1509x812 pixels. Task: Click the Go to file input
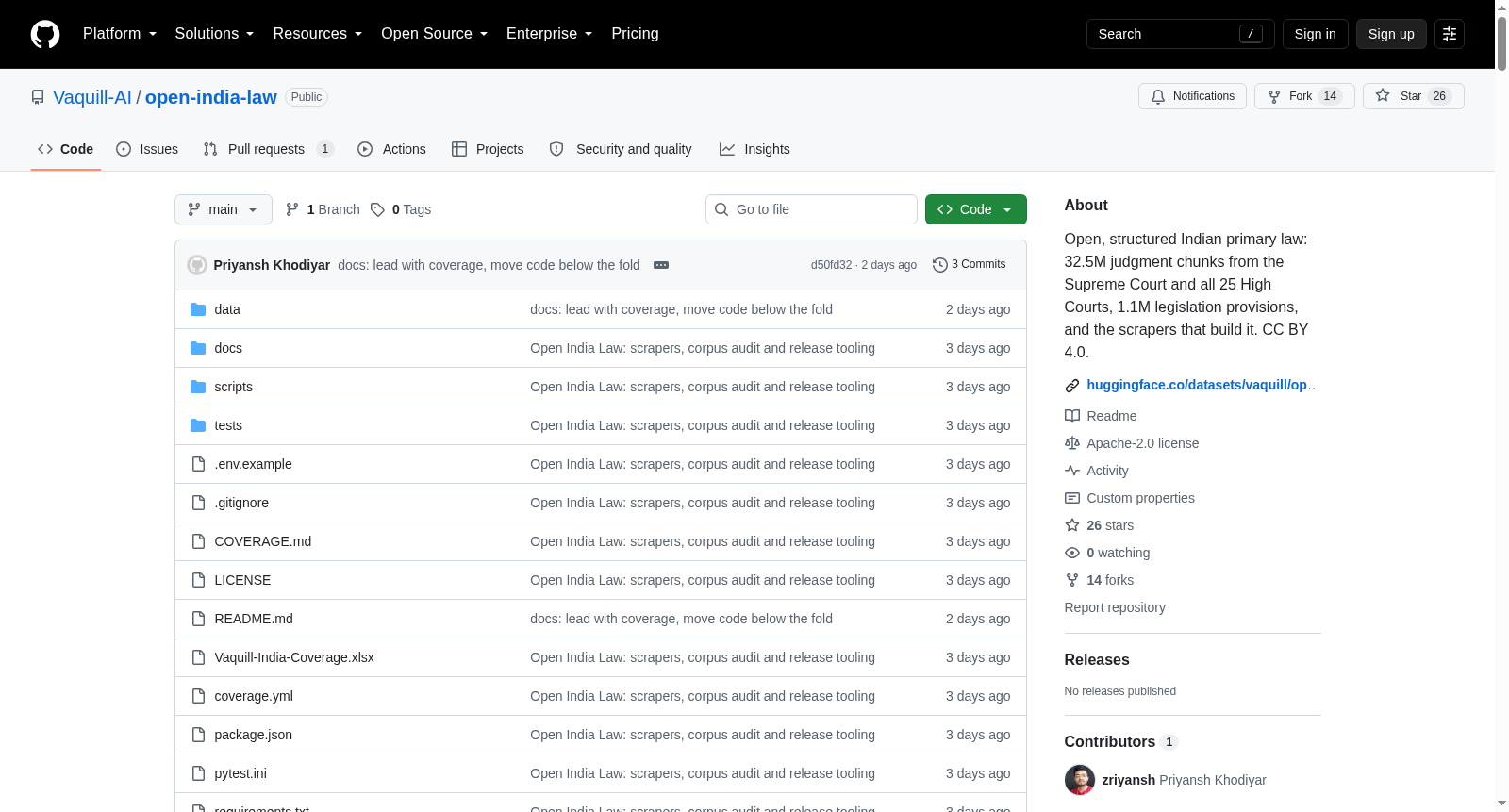(x=811, y=209)
